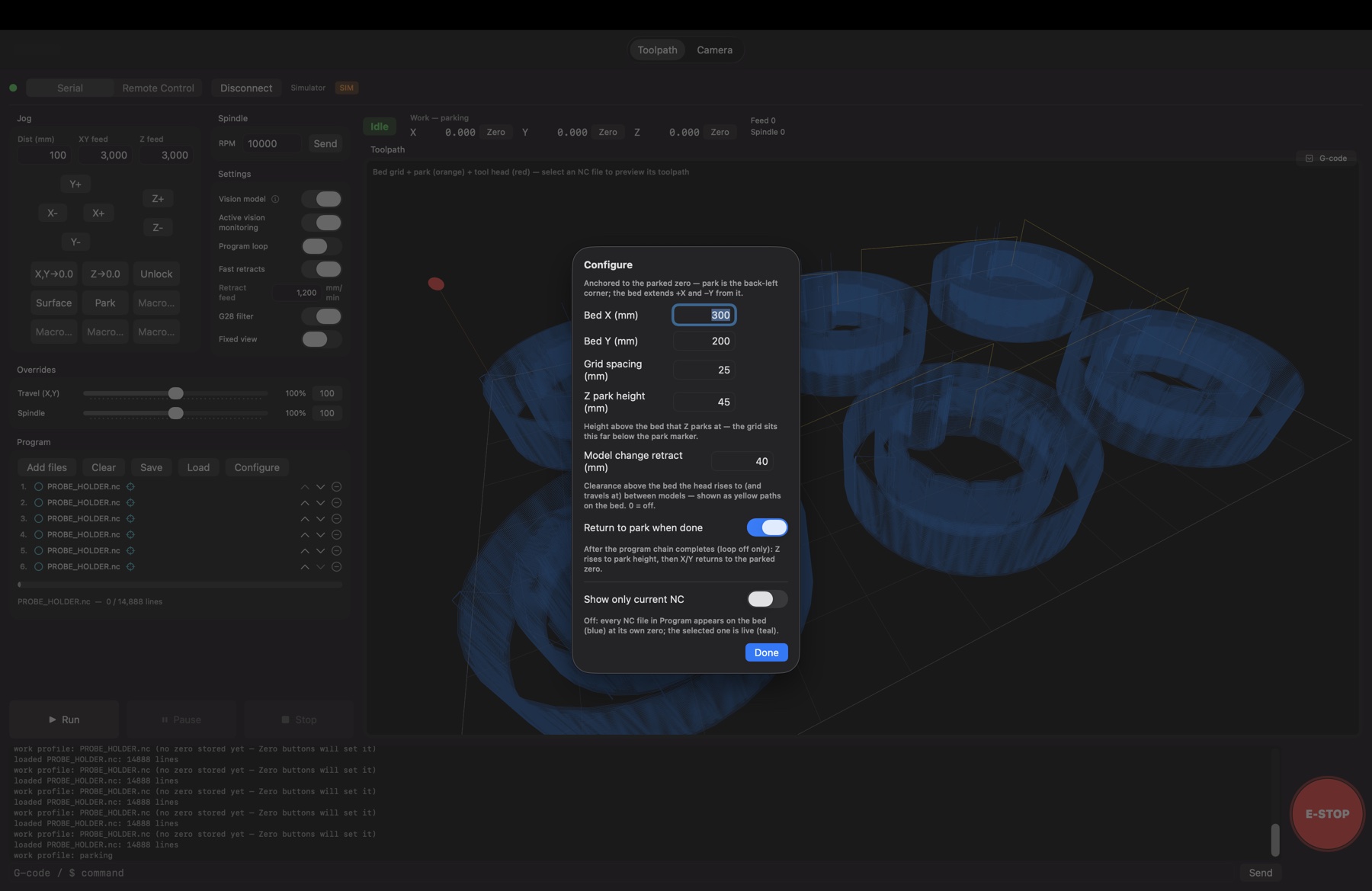Image resolution: width=1372 pixels, height=891 pixels.
Task: Remove program entry 3 with its minus icon
Action: tap(336, 518)
